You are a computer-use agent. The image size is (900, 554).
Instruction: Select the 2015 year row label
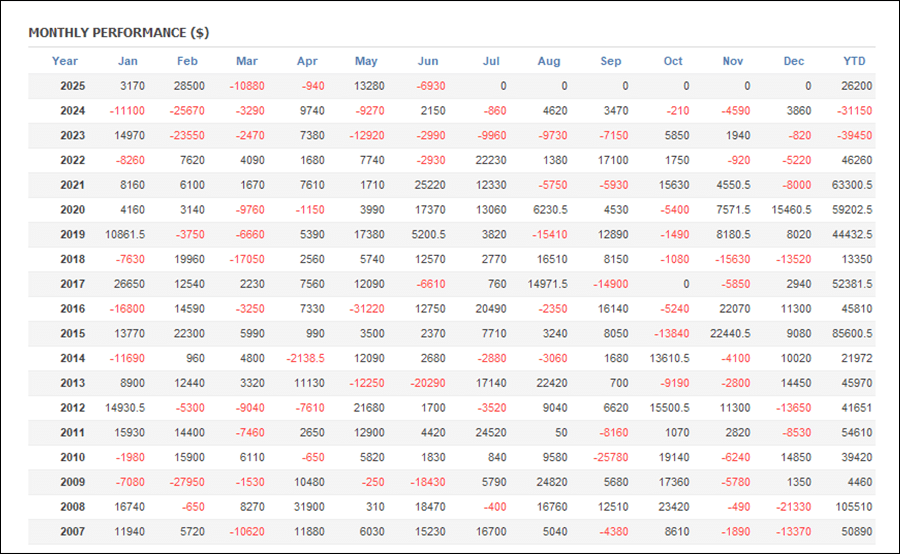coord(72,333)
